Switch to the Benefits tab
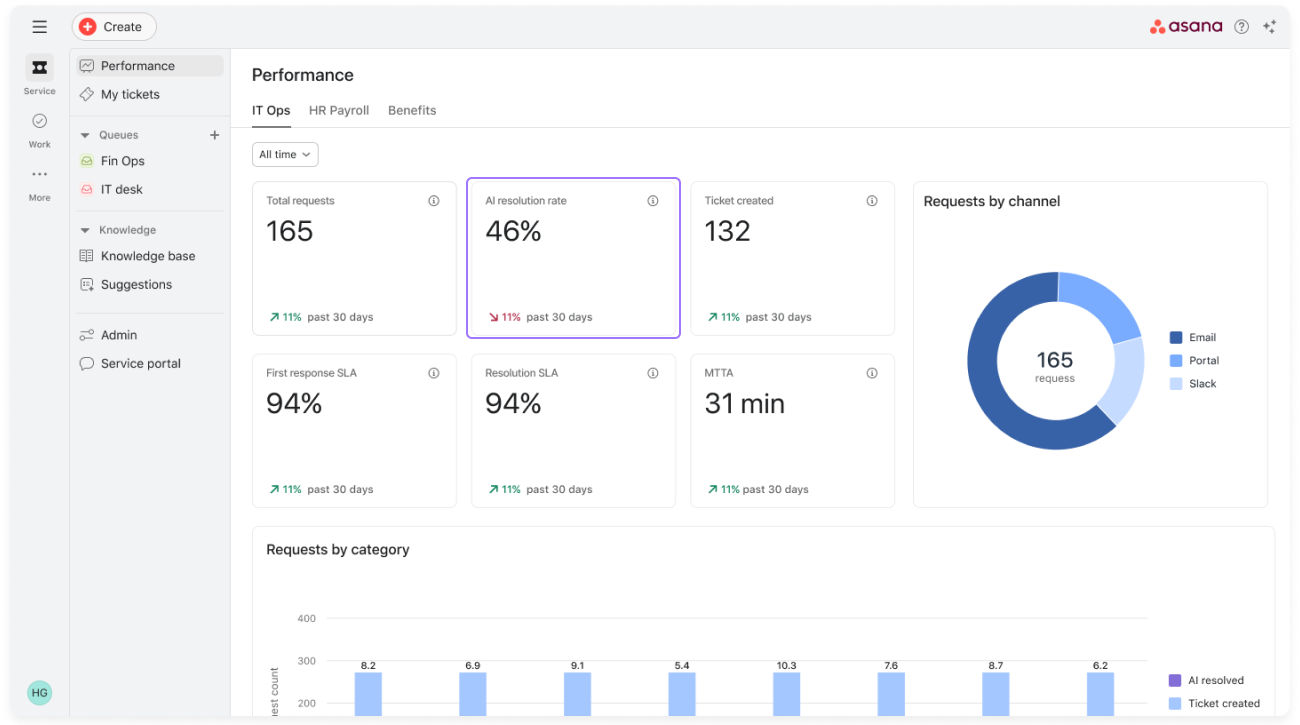Viewport: 1300px width, 725px height. [412, 111]
